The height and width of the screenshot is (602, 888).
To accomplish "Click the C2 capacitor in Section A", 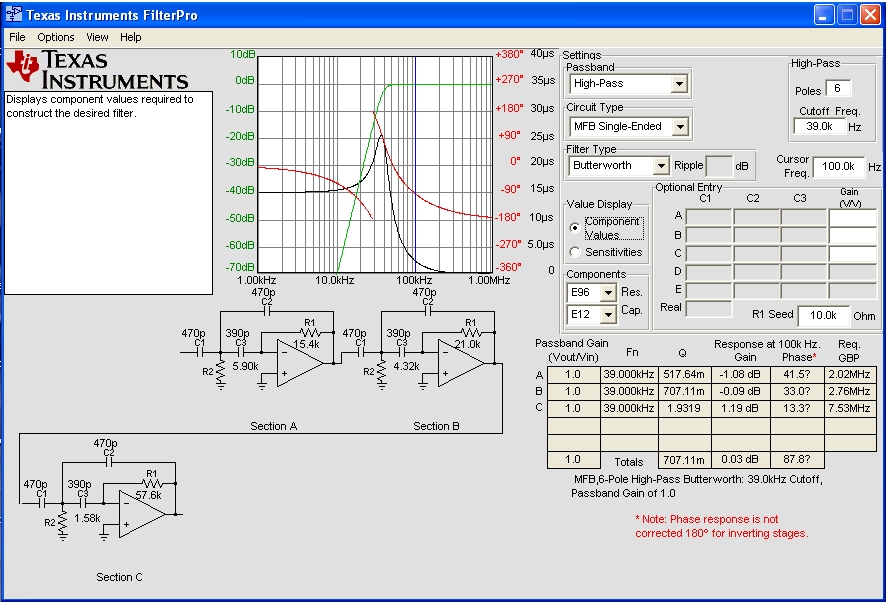I will pyautogui.click(x=267, y=311).
